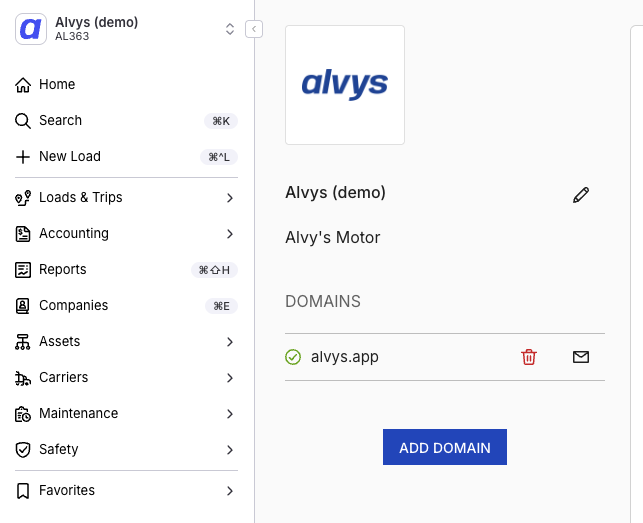This screenshot has width=643, height=523.
Task: Click the Safety label in the sidebar
Action: pyautogui.click(x=59, y=450)
